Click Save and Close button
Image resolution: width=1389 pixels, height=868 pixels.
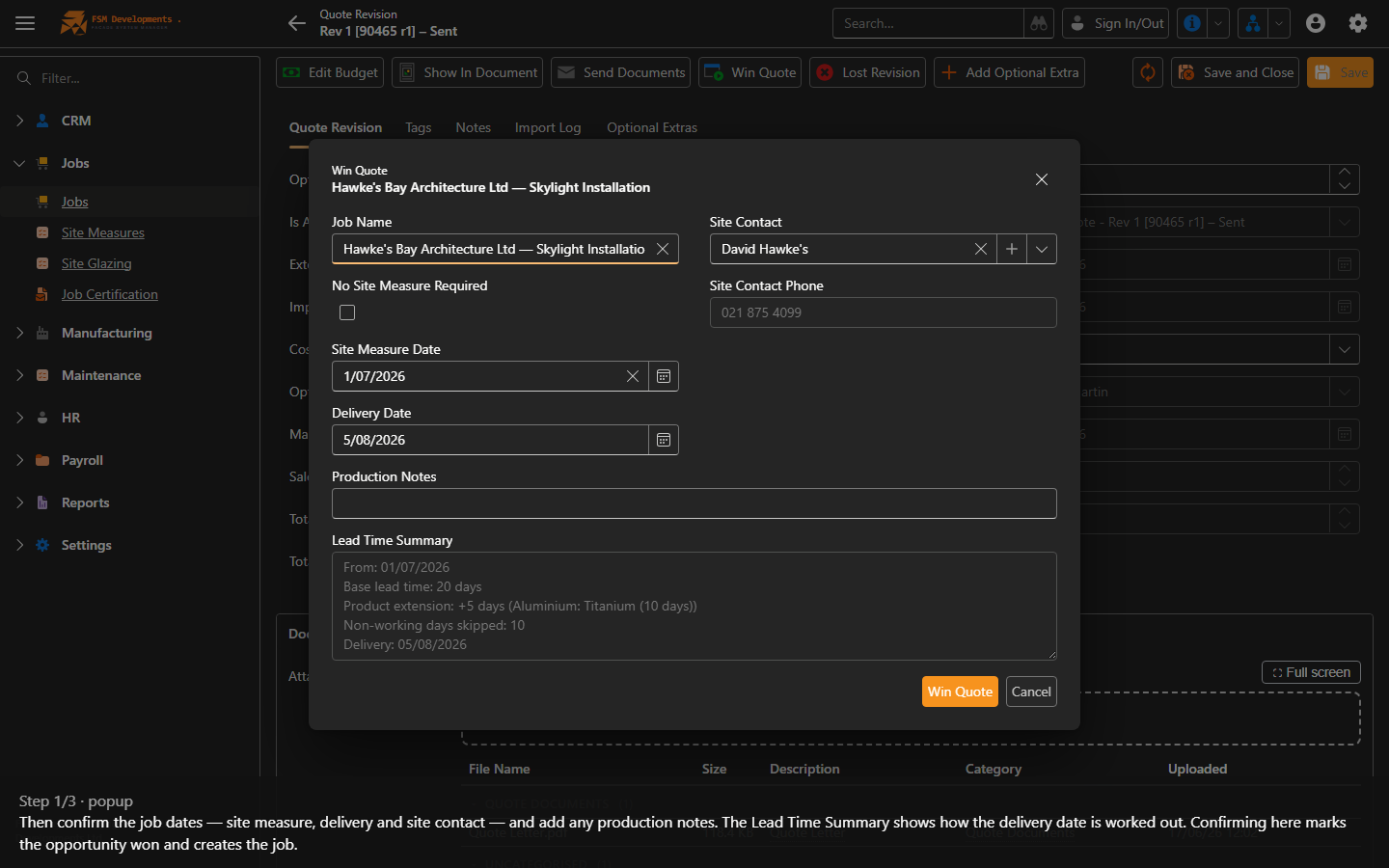pyautogui.click(x=1236, y=72)
